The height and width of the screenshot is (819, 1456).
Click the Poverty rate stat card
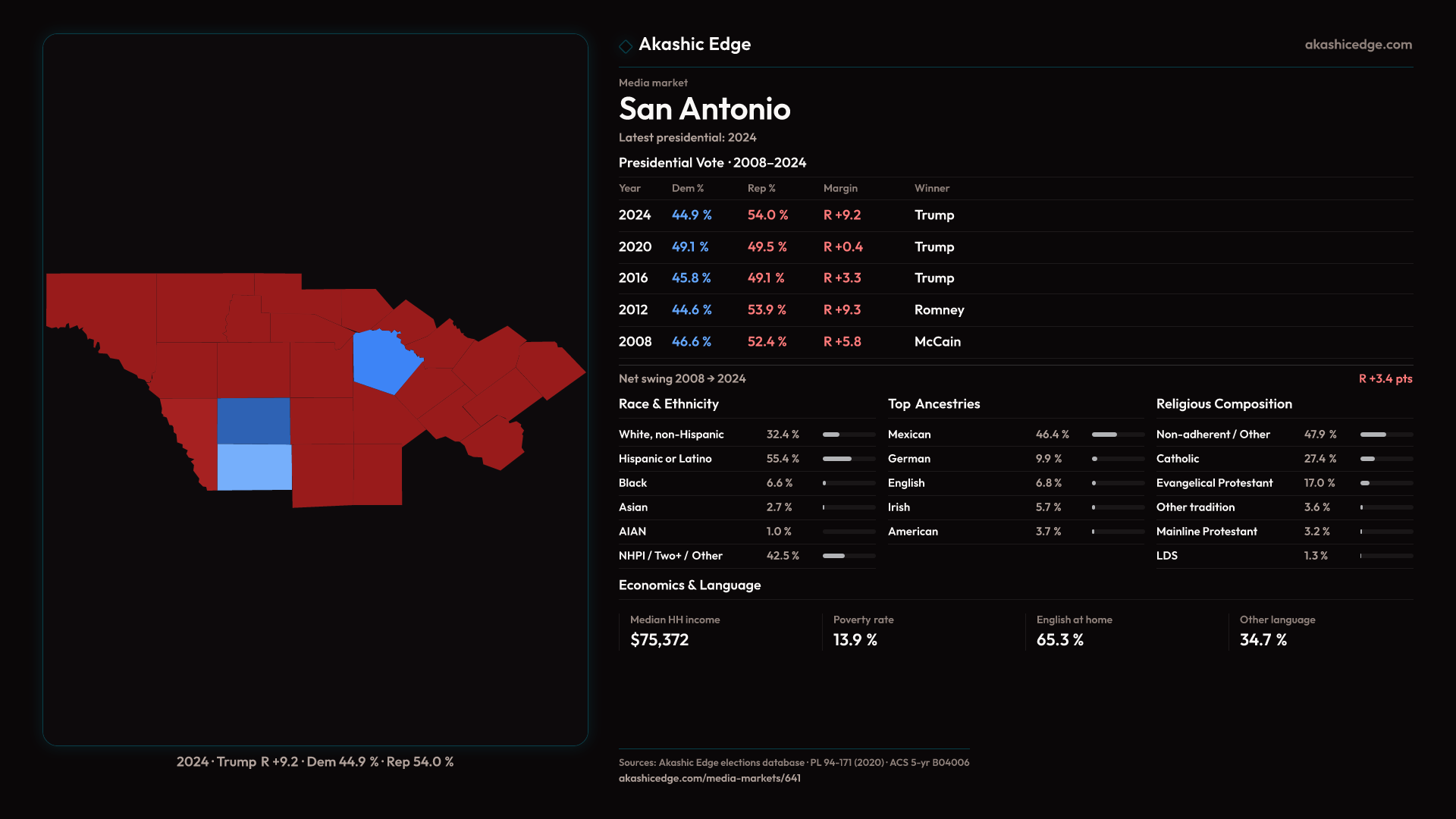863,631
